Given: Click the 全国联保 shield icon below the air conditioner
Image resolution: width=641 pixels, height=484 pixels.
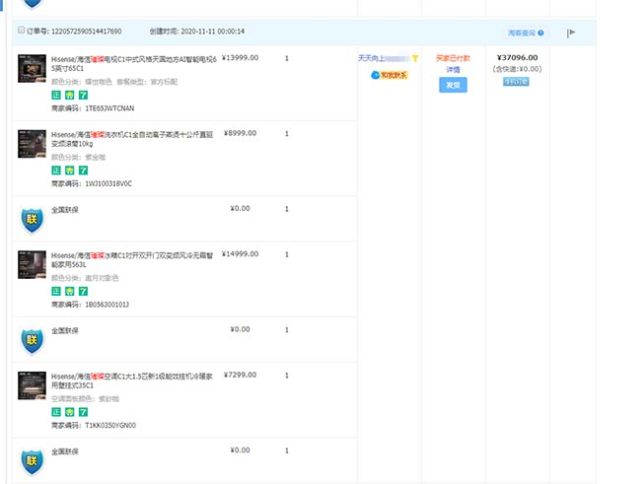Looking at the screenshot, I should pos(32,462).
